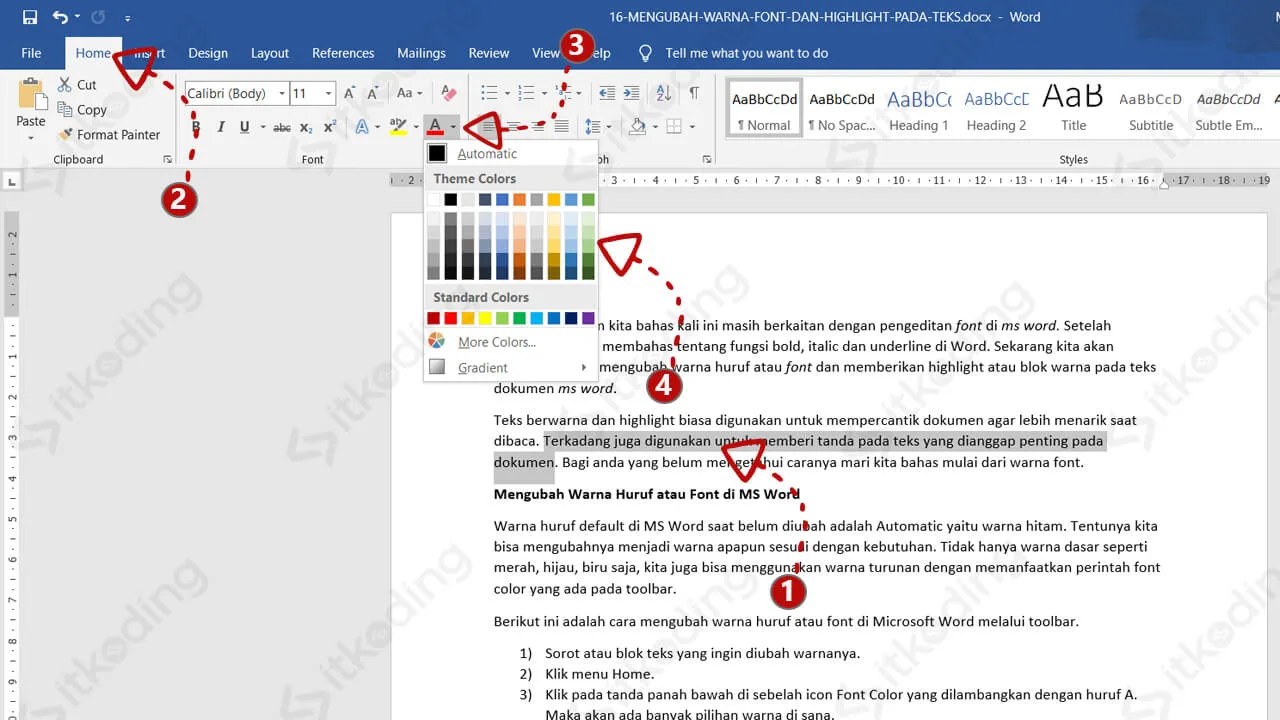Click the tab selector at ruler corner

tap(12, 181)
